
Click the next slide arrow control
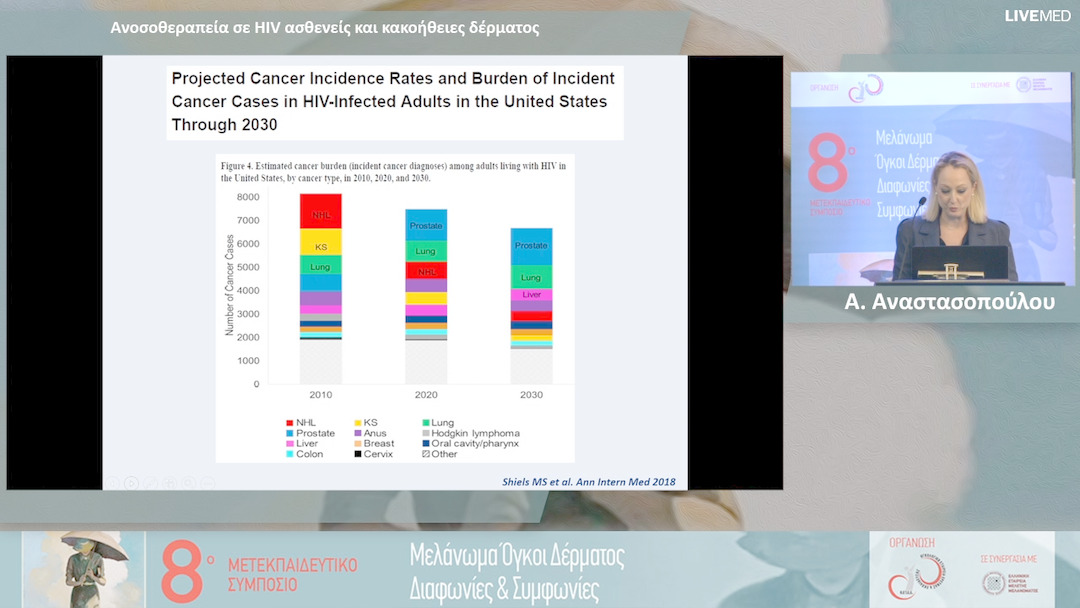[x=131, y=482]
